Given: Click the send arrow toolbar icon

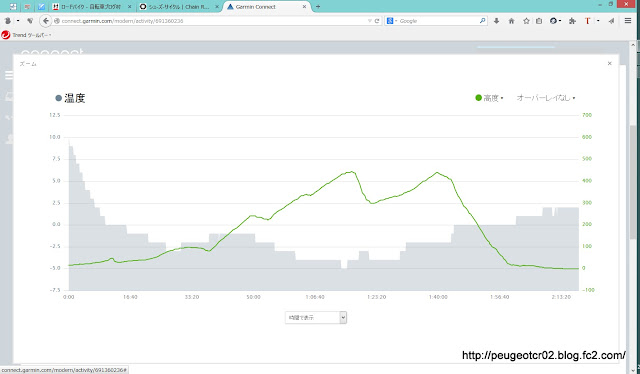Looking at the screenshot, I should [x=611, y=21].
